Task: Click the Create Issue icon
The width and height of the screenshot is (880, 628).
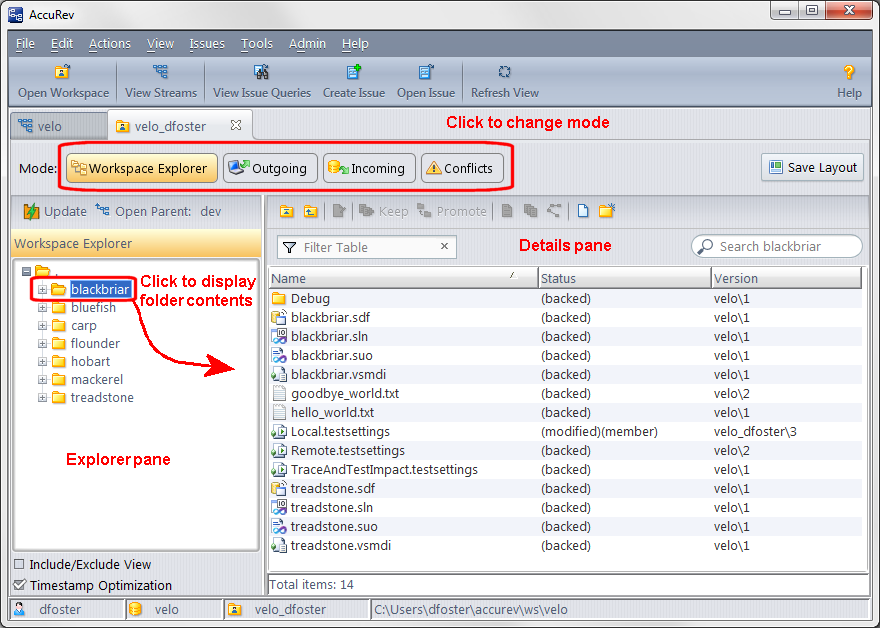Action: pyautogui.click(x=353, y=73)
